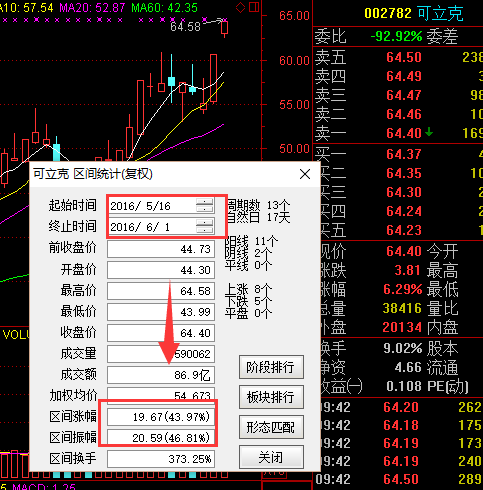Click the 起始时间 date field 2016/5/16
The image size is (483, 490).
[x=153, y=206]
